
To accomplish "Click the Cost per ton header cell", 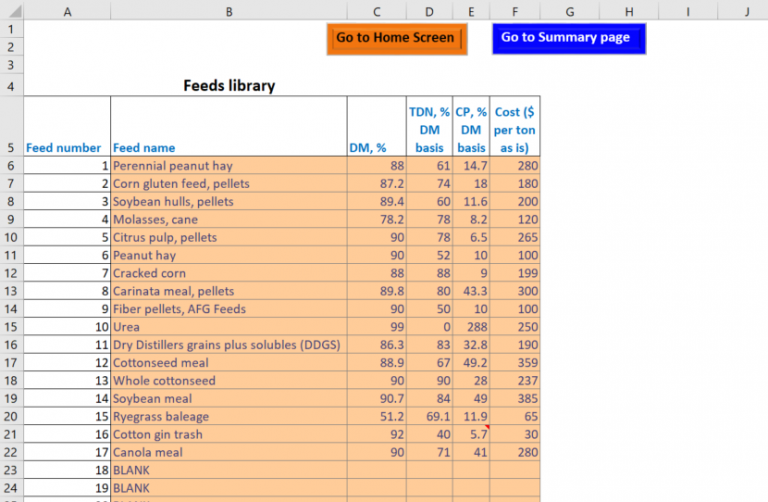I will pyautogui.click(x=514, y=129).
